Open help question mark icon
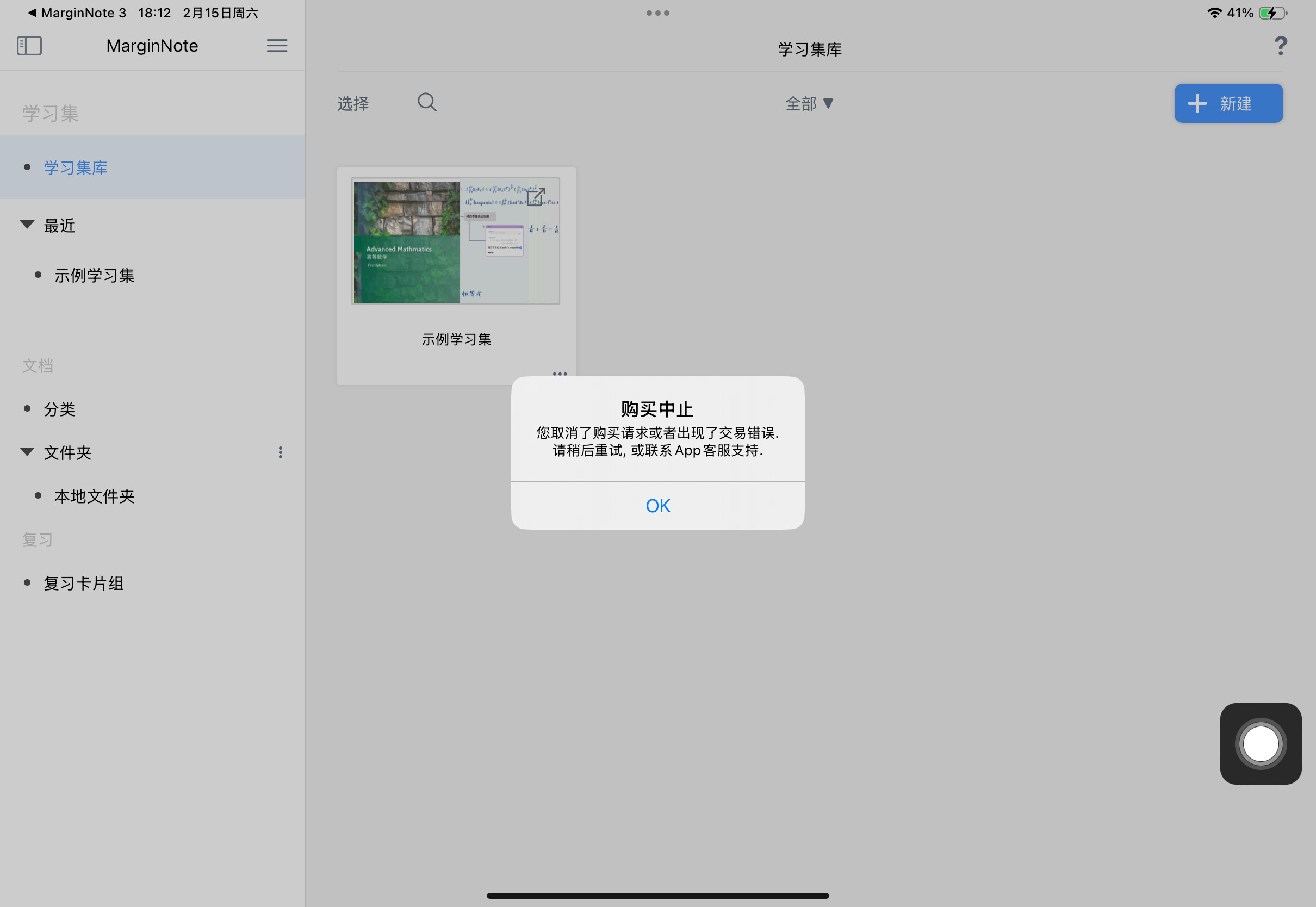 tap(1280, 46)
